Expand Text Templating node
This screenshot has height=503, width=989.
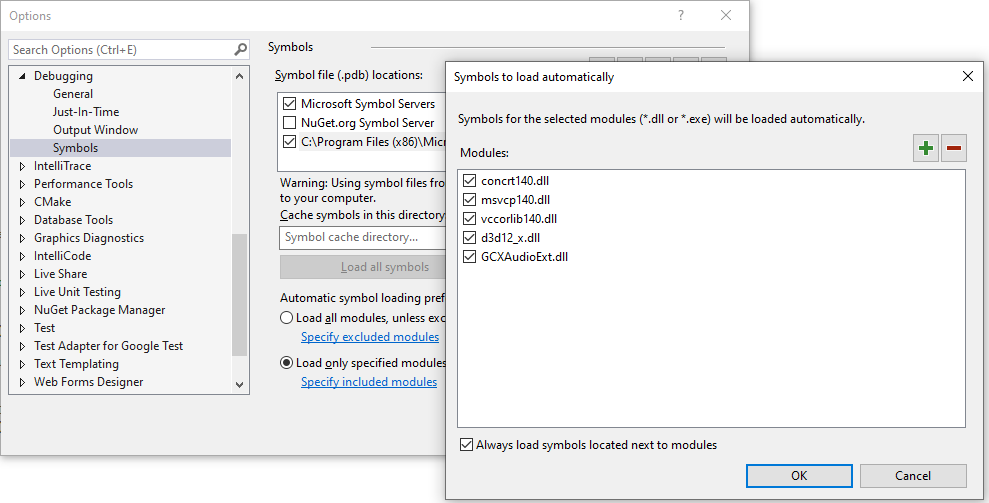22,364
